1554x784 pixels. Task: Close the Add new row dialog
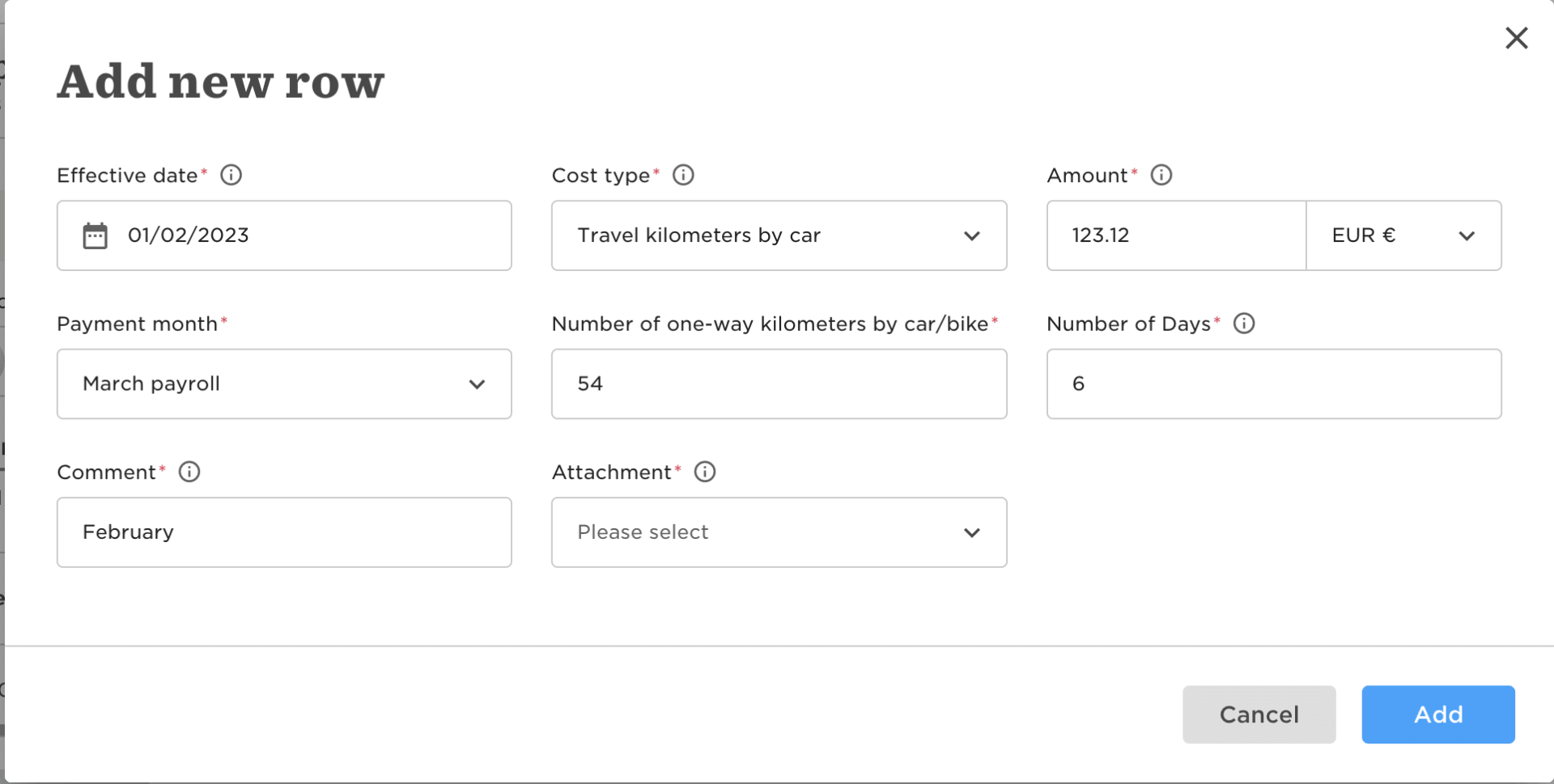1516,38
